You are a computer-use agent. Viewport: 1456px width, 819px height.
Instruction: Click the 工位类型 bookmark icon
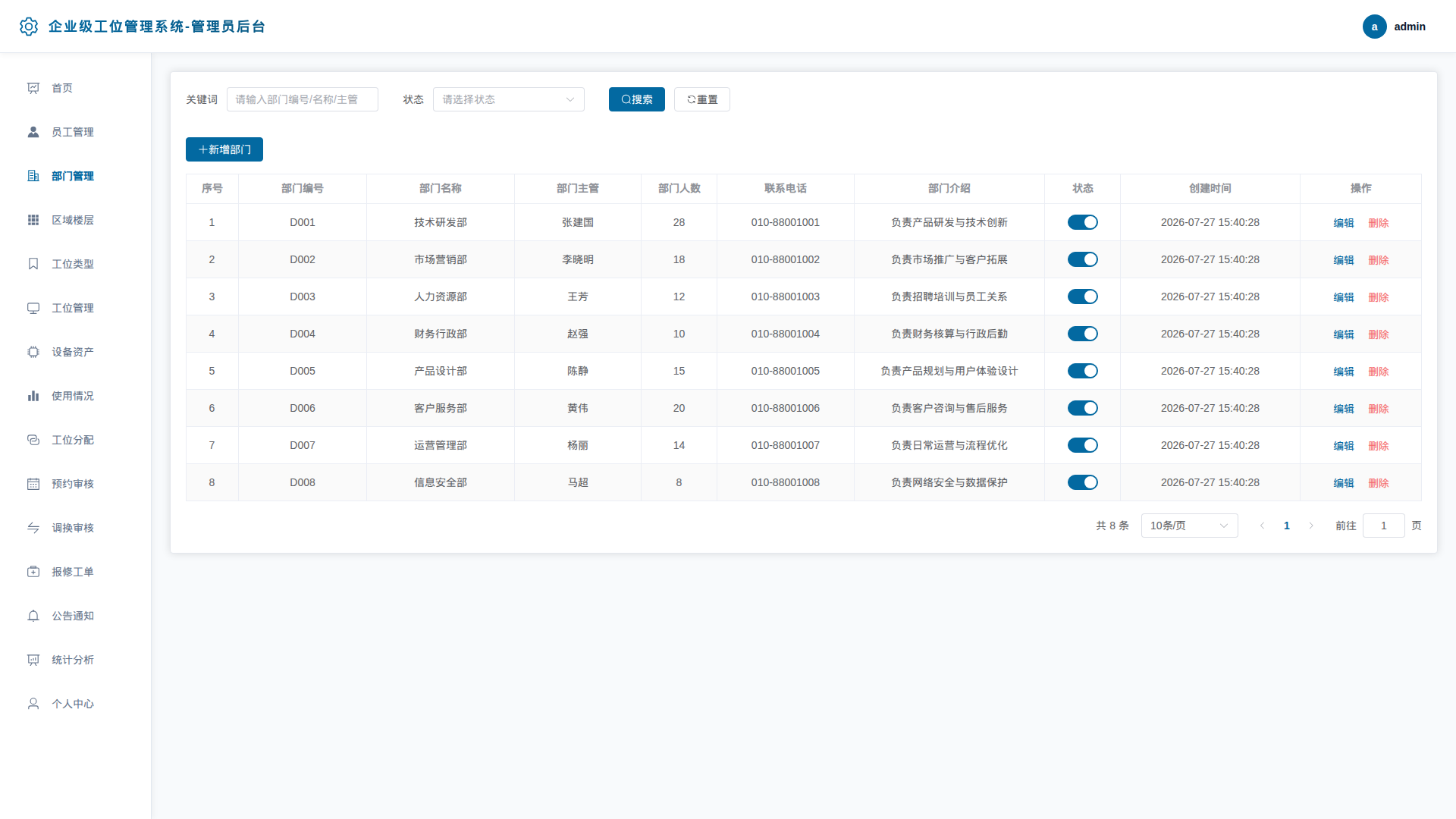tap(33, 264)
